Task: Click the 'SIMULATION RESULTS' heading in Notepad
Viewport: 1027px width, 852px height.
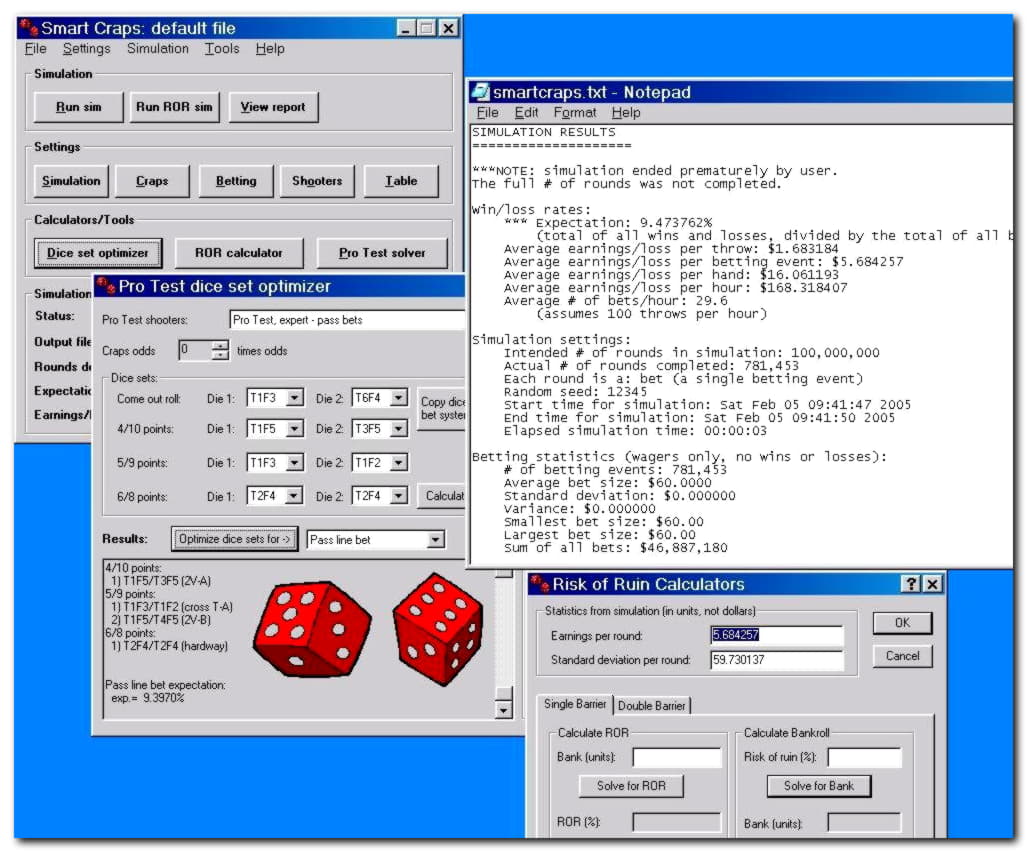Action: tap(544, 132)
